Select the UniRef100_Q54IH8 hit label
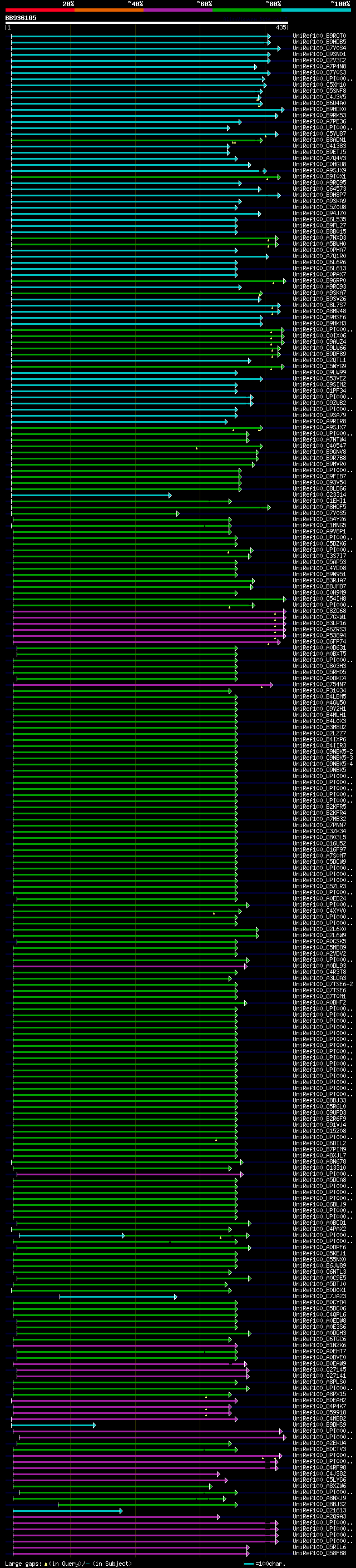The image size is (356, 1568). click(x=319, y=599)
